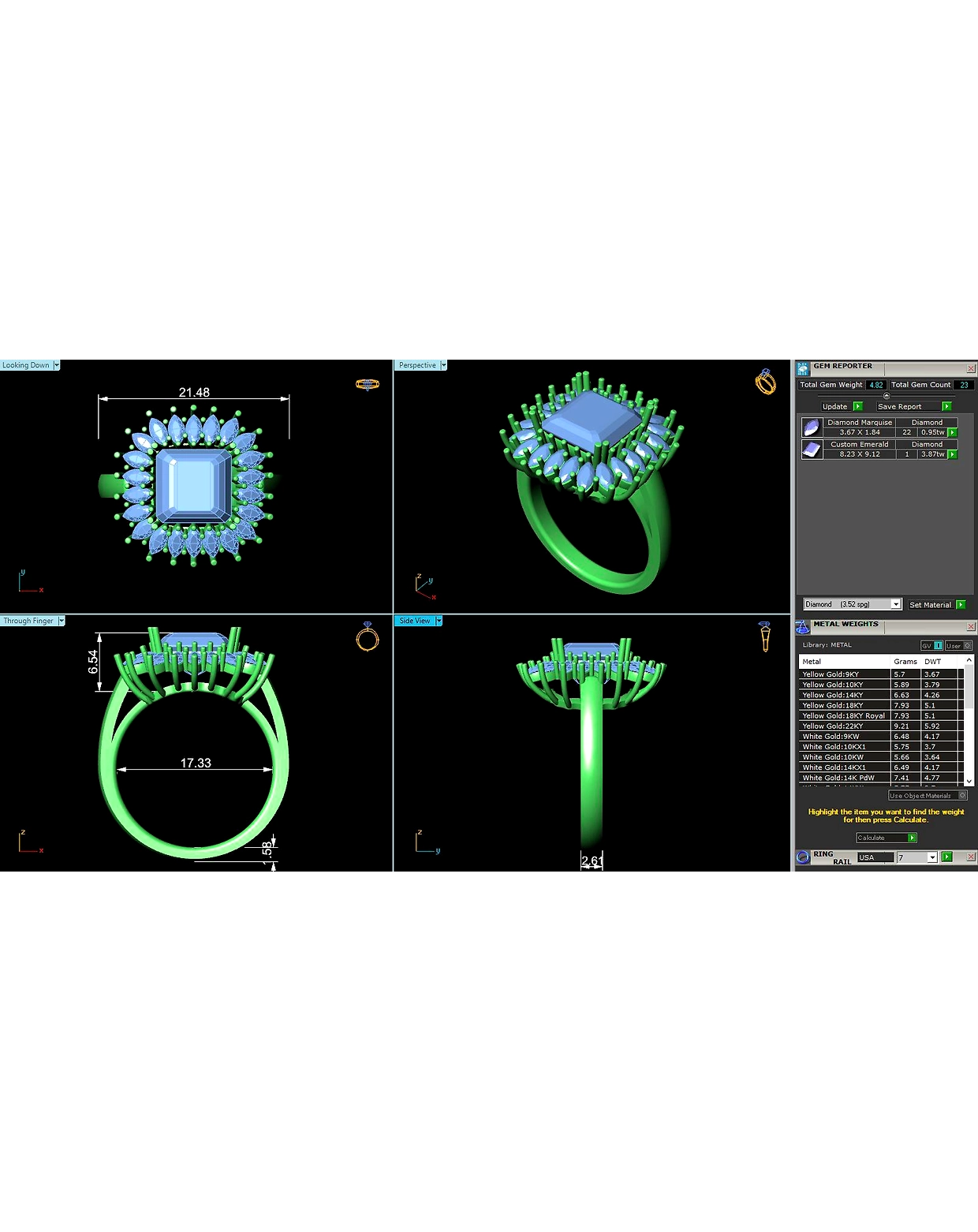978x1232 pixels.
Task: Click the Diamond Marquise gem thumbnail
Action: [811, 427]
